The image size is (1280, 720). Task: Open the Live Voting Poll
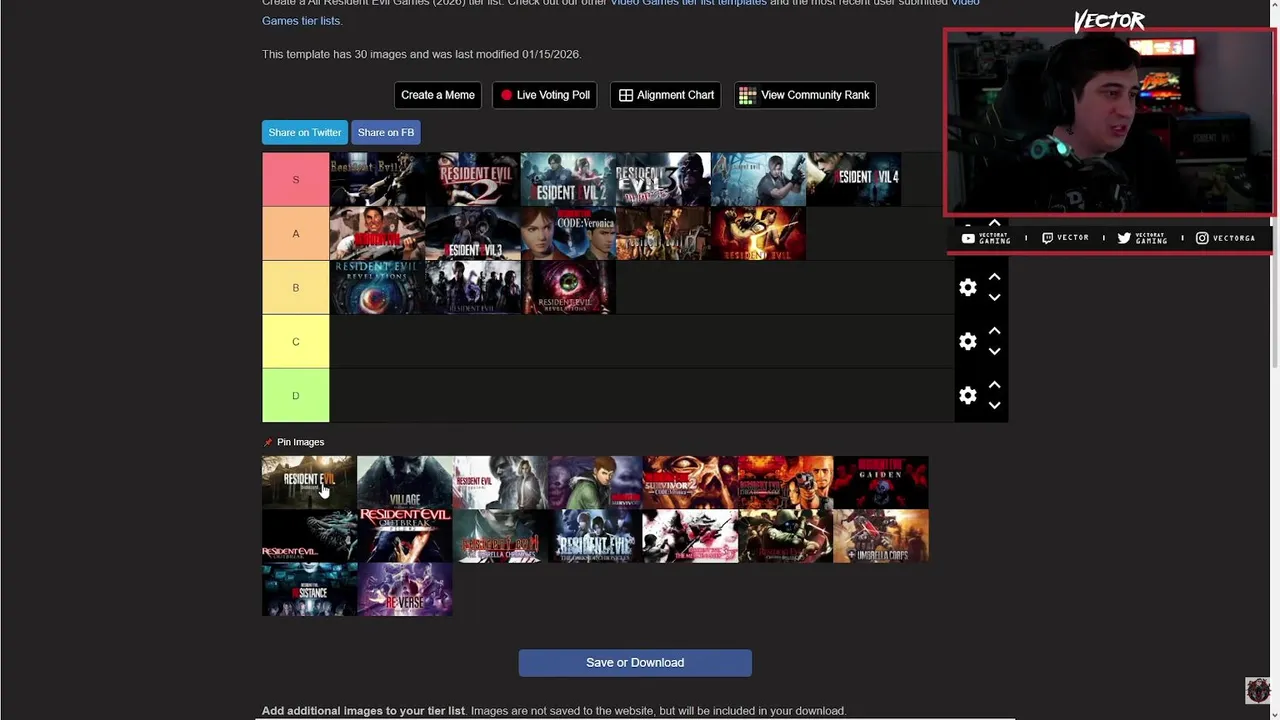[545, 95]
